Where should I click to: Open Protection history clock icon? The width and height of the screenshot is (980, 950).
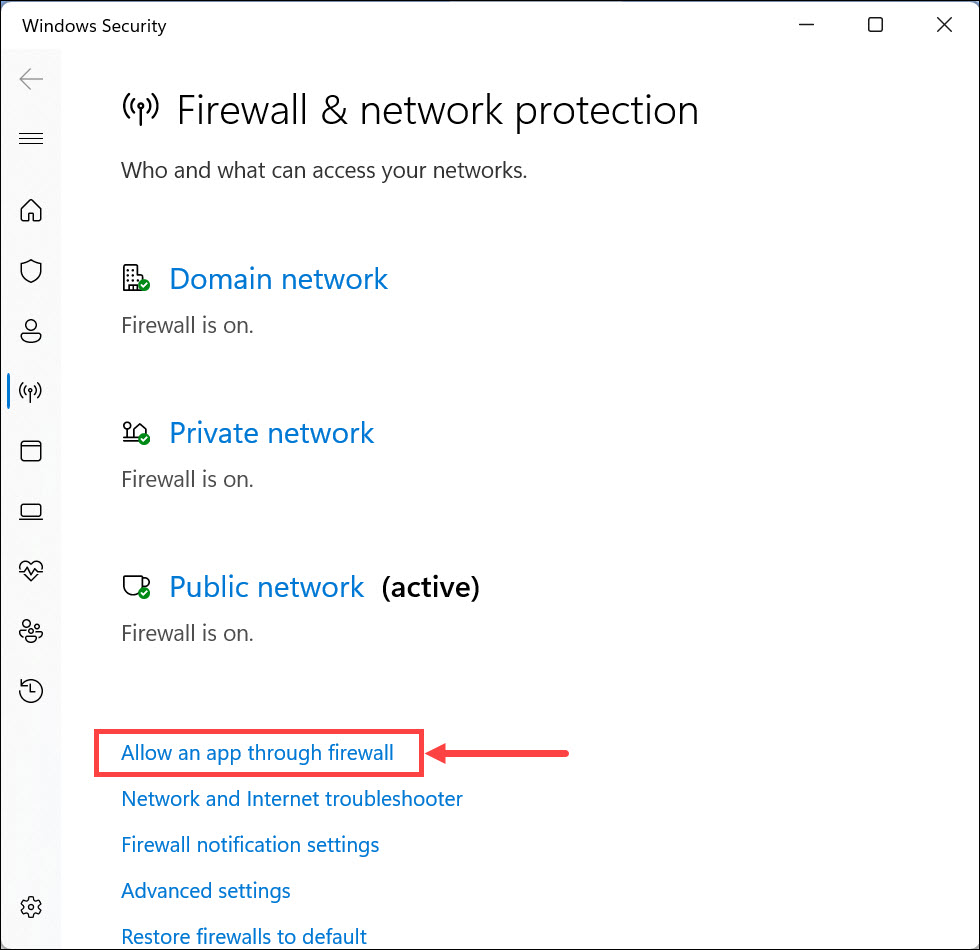click(x=31, y=690)
